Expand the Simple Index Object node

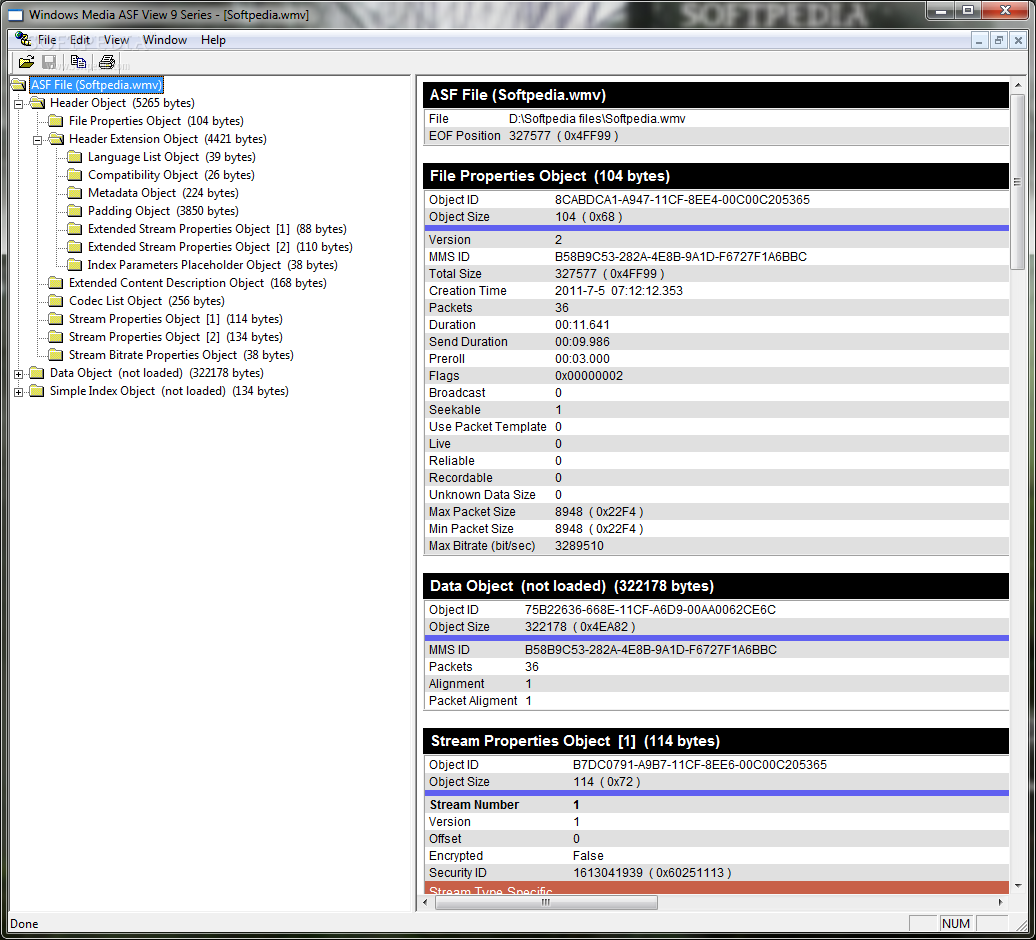click(18, 392)
